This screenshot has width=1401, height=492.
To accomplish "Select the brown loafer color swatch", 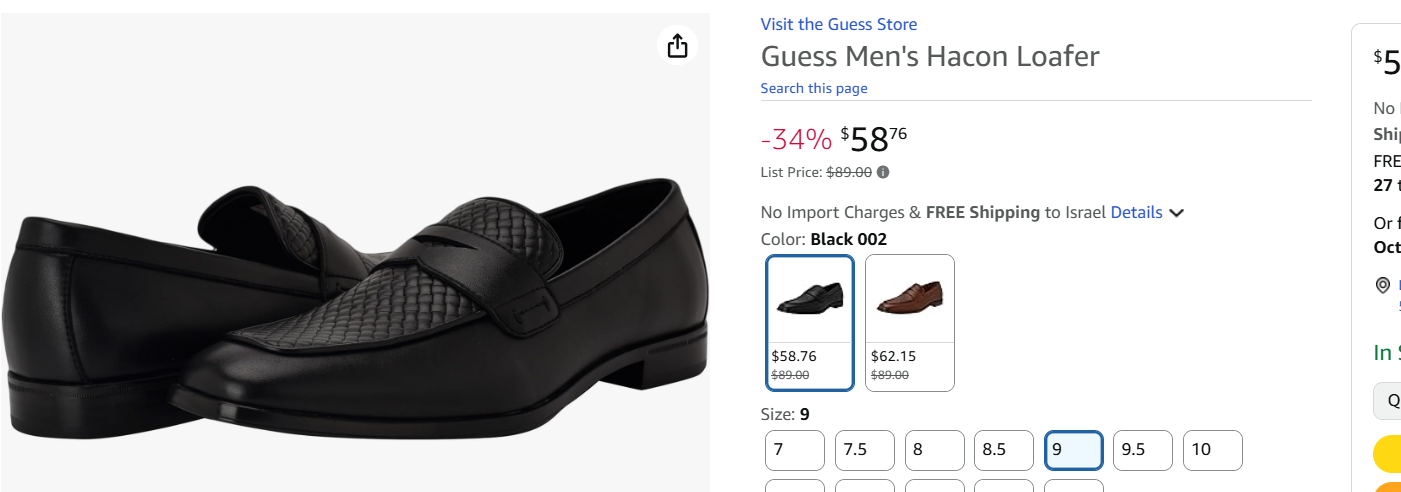I will [x=909, y=322].
